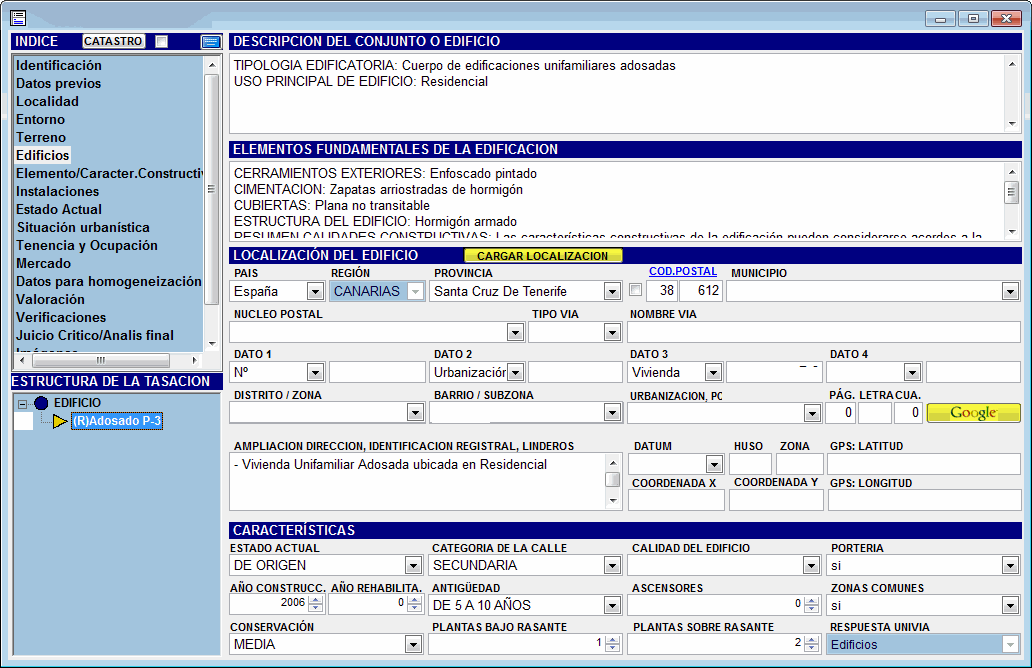Open the BARRIO / SUBZONA dropdown

612,413
